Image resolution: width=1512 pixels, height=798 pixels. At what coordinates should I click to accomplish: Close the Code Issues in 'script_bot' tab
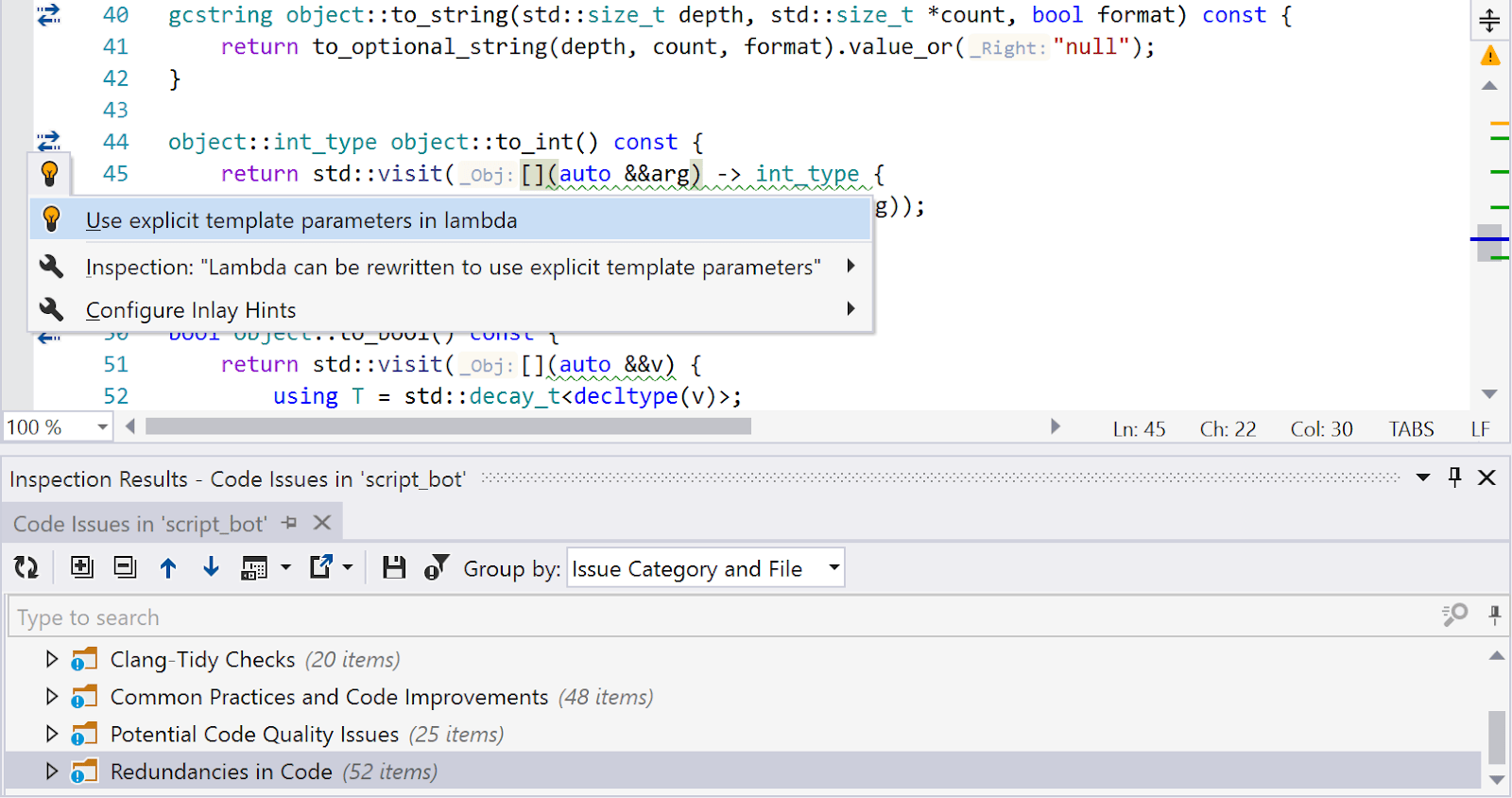click(322, 523)
